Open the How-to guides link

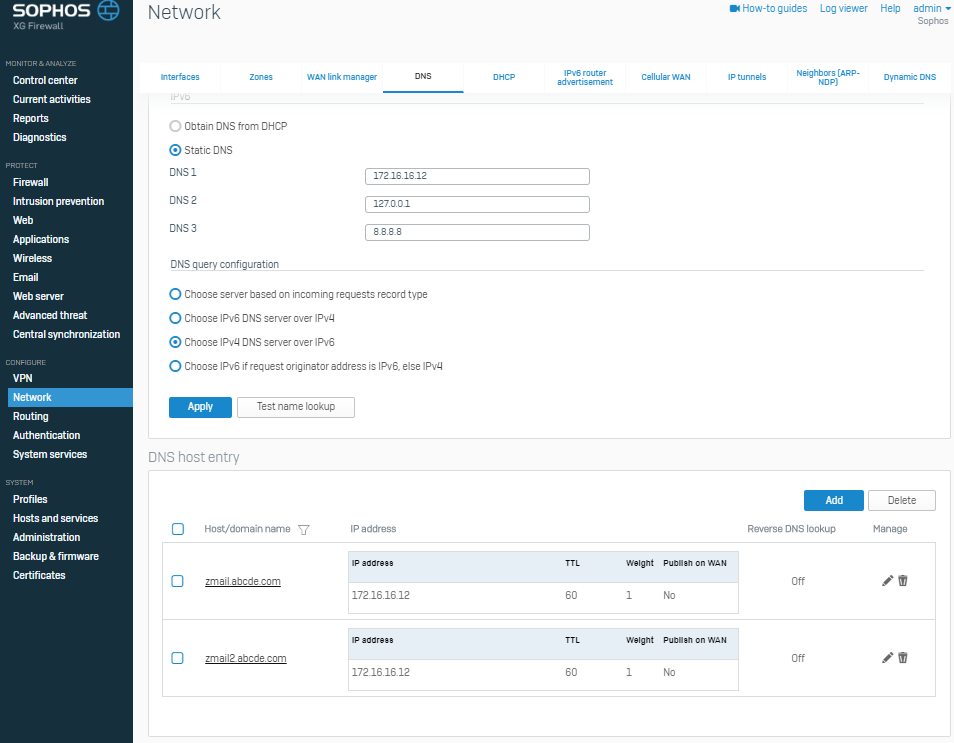point(774,9)
